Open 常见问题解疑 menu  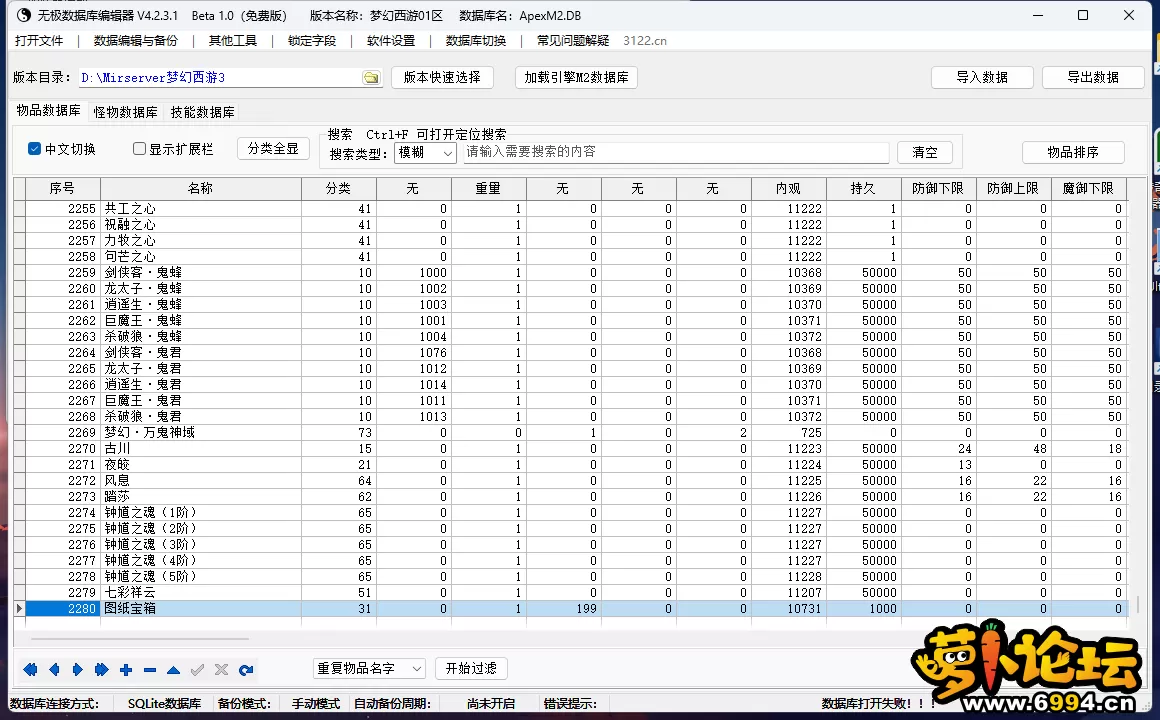(573, 41)
